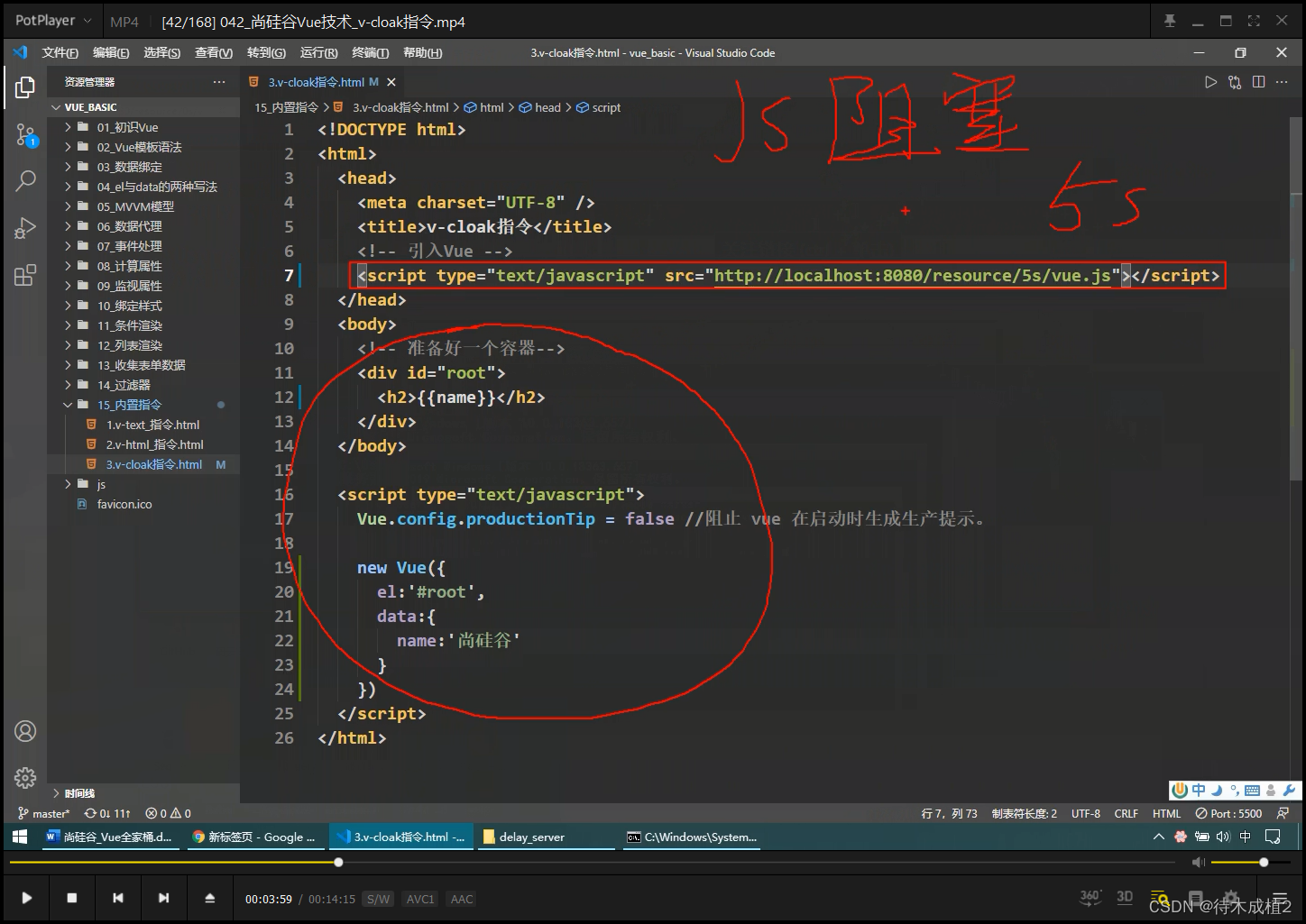Viewport: 1306px width, 924px height.
Task: Open the Explorer panel more actions ellipsis
Action: coord(219,82)
